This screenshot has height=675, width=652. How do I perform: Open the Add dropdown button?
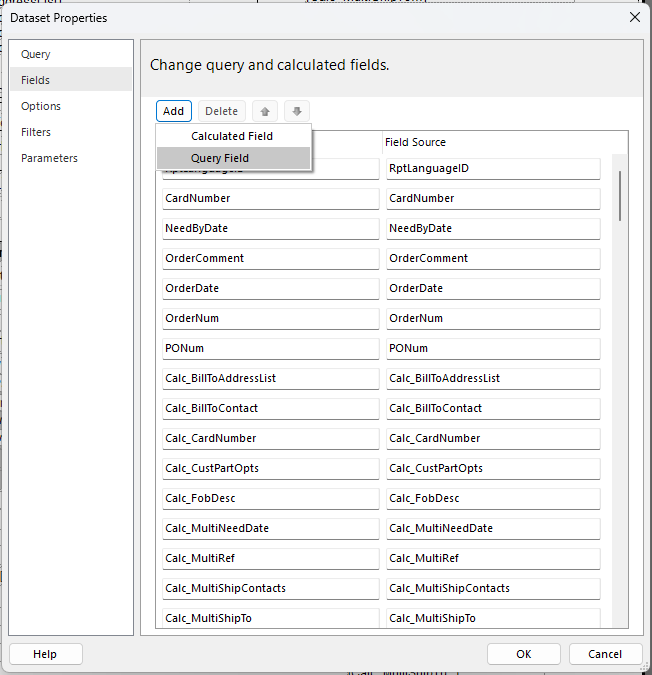173,112
